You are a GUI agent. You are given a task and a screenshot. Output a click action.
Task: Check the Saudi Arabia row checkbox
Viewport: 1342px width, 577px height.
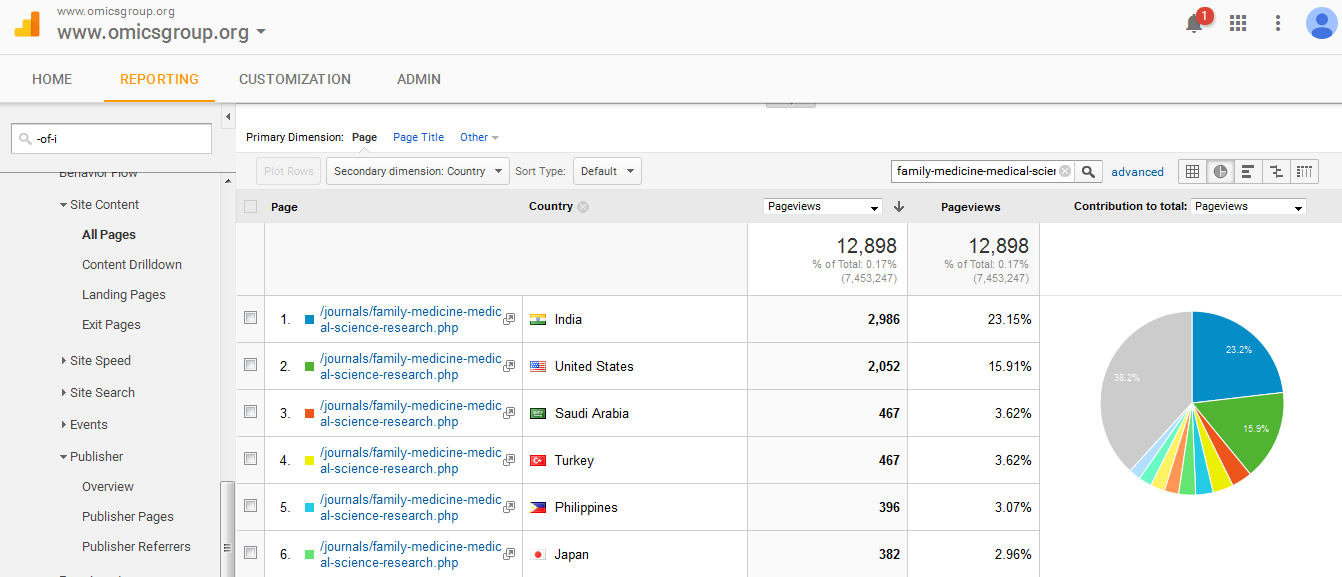coord(250,411)
